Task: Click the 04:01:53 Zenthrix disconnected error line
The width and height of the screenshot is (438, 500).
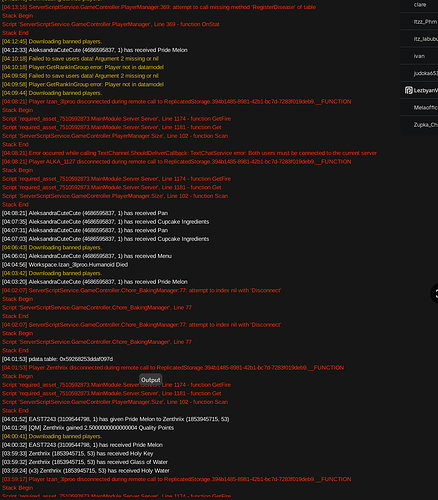Action: [x=173, y=368]
